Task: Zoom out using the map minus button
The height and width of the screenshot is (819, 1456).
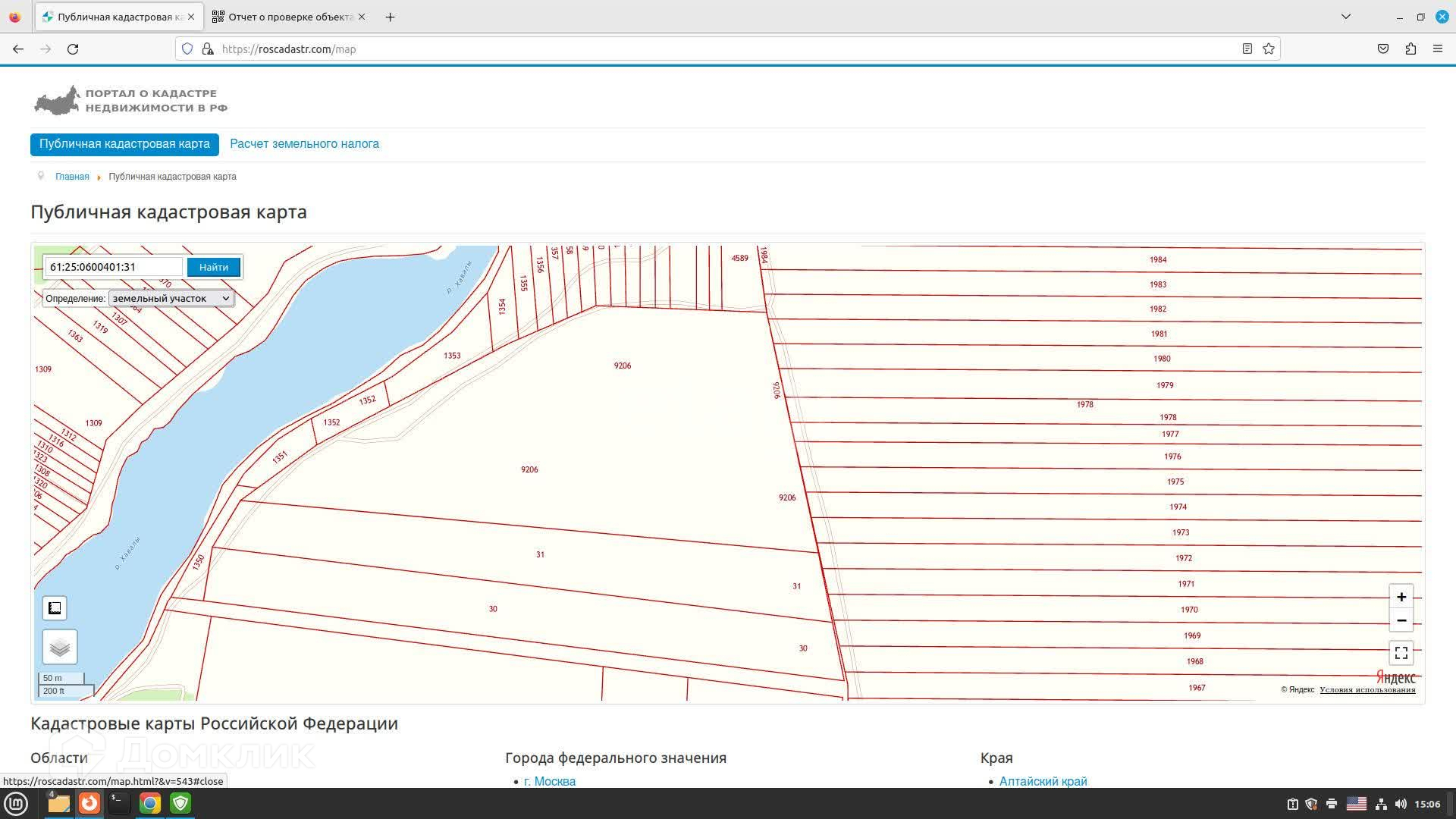Action: (1401, 620)
